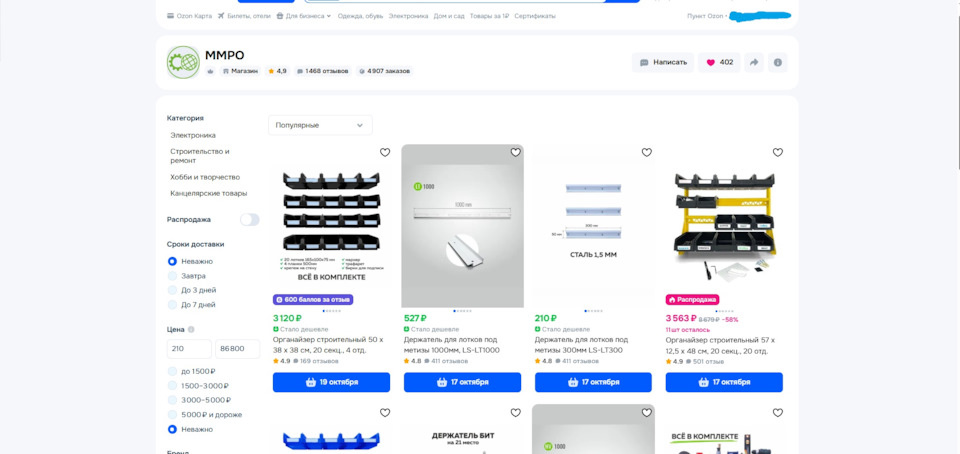Open Одежда, обувь top navigation link
This screenshot has height=454, width=960.
(361, 16)
